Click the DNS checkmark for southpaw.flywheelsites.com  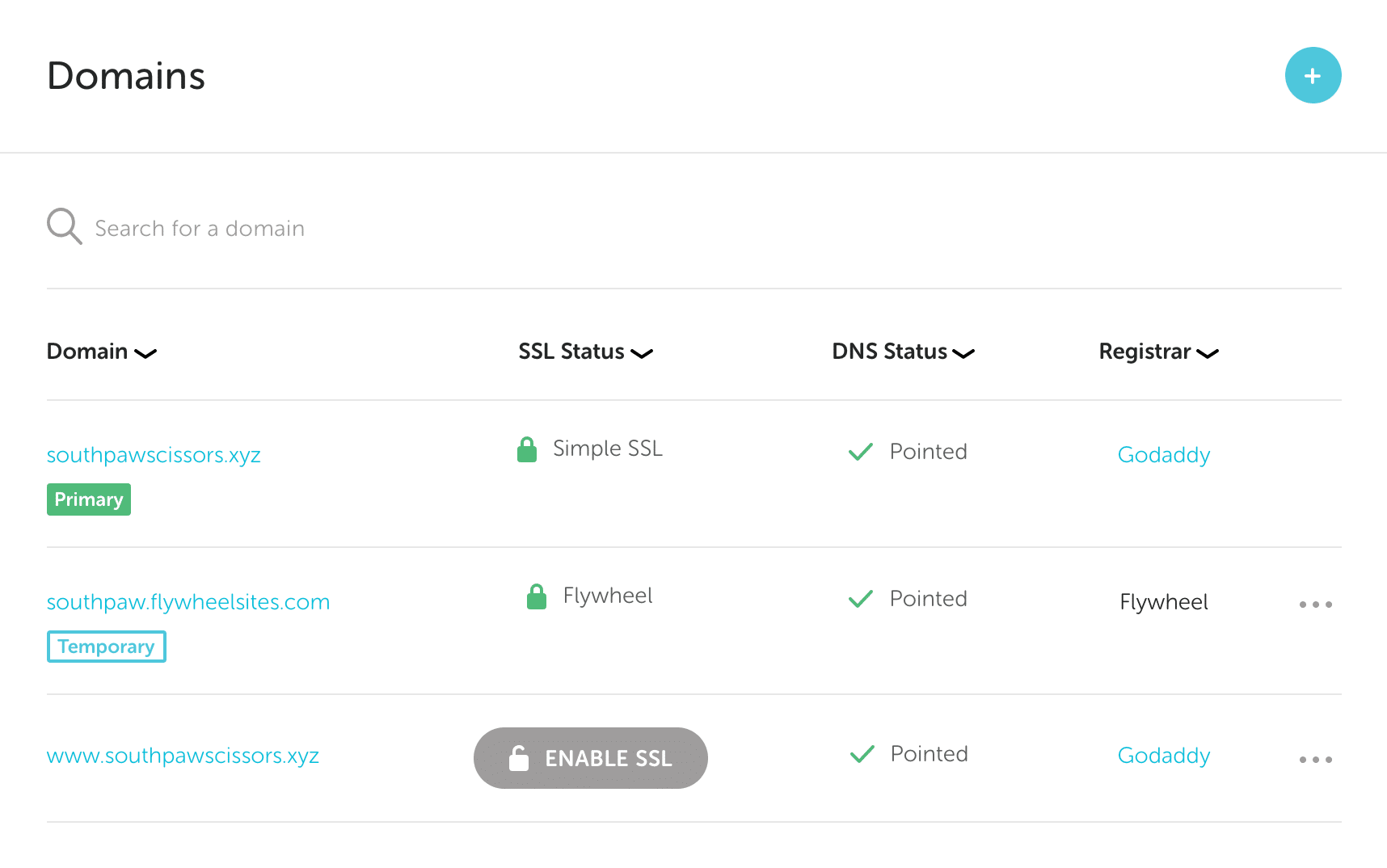pyautogui.click(x=861, y=599)
